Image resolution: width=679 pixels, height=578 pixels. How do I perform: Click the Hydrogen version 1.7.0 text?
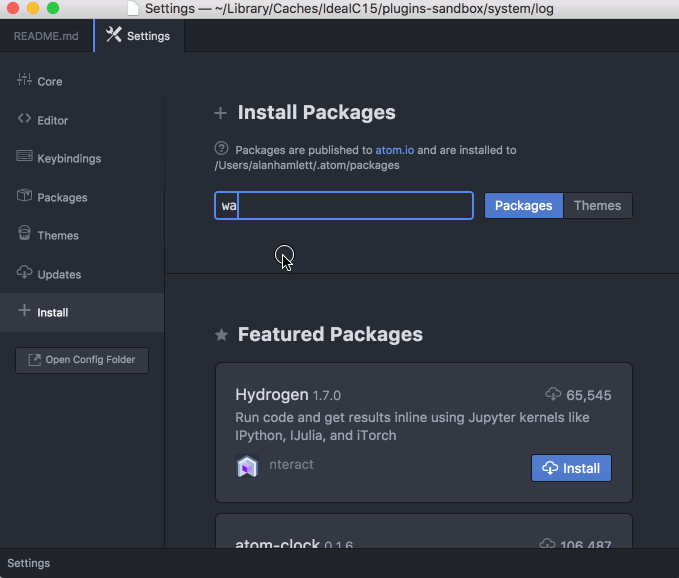(x=327, y=396)
